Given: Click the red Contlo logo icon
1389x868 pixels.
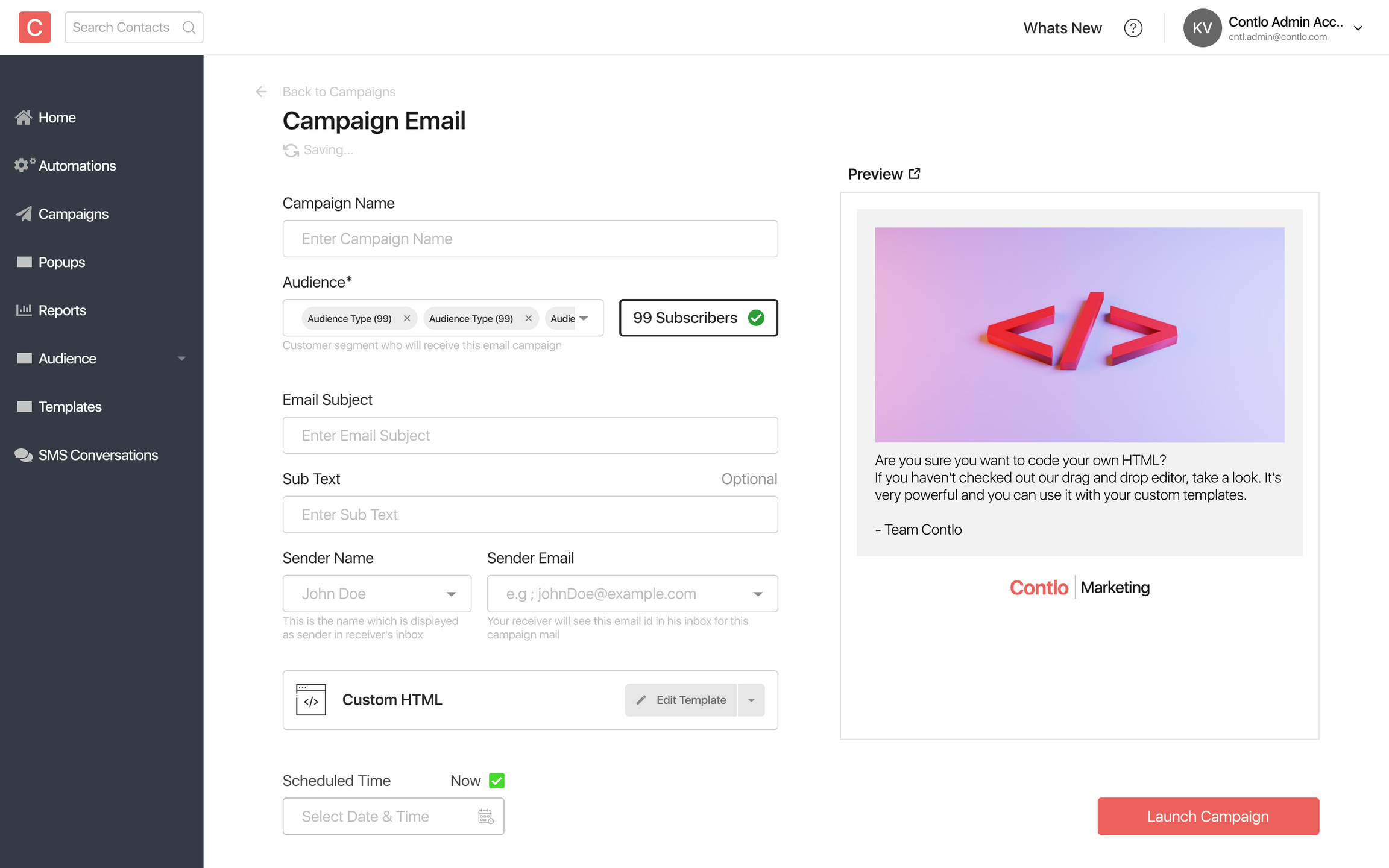Looking at the screenshot, I should [34, 27].
